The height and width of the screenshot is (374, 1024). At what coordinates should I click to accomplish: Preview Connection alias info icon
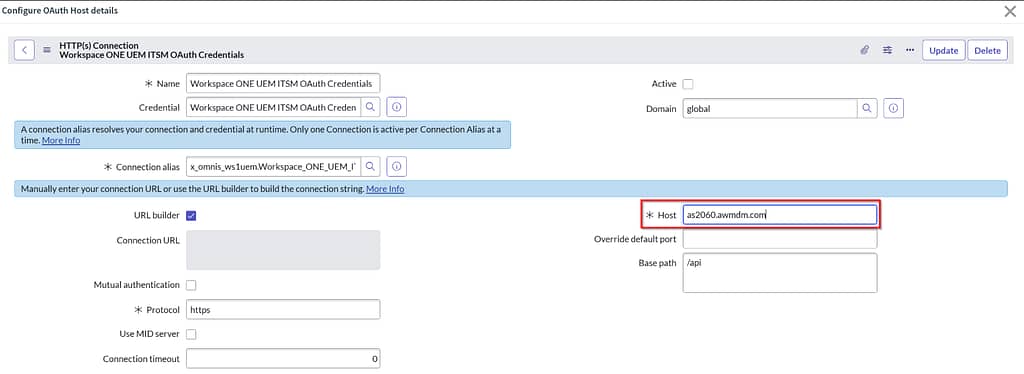coord(397,166)
